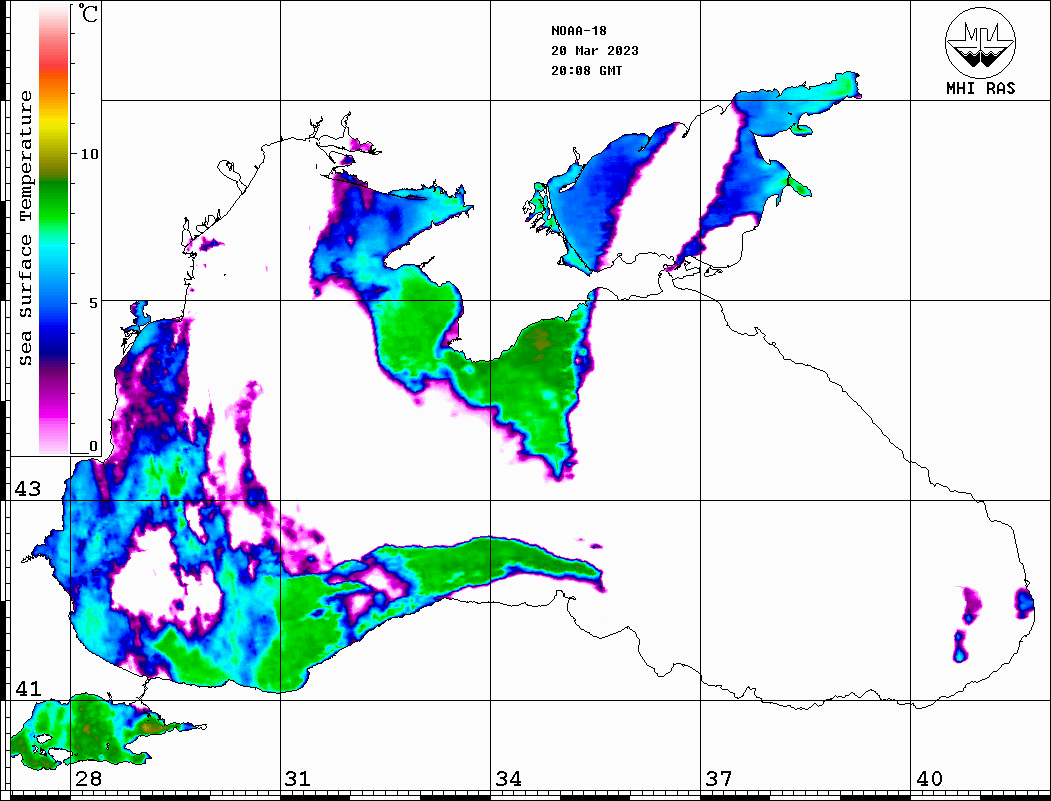Click the '10' tick on color scale
The width and height of the screenshot is (1051, 801).
pyautogui.click(x=89, y=154)
